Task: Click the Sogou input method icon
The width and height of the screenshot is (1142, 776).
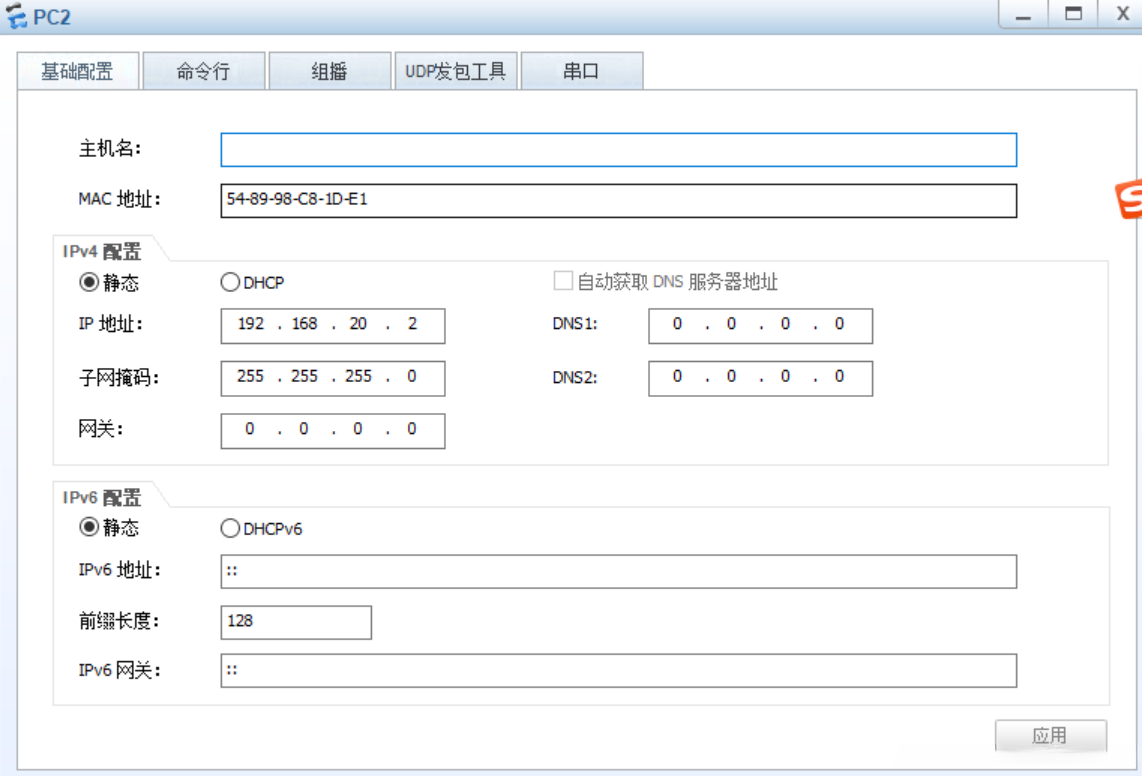Action: [1129, 198]
